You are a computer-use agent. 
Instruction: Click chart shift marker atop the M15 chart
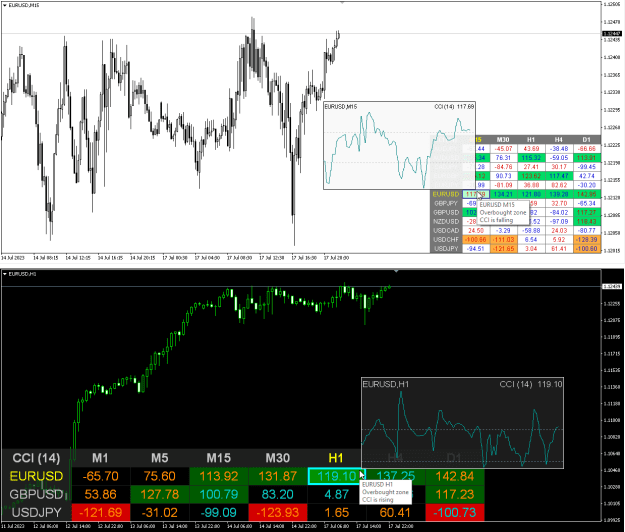(342, 2)
